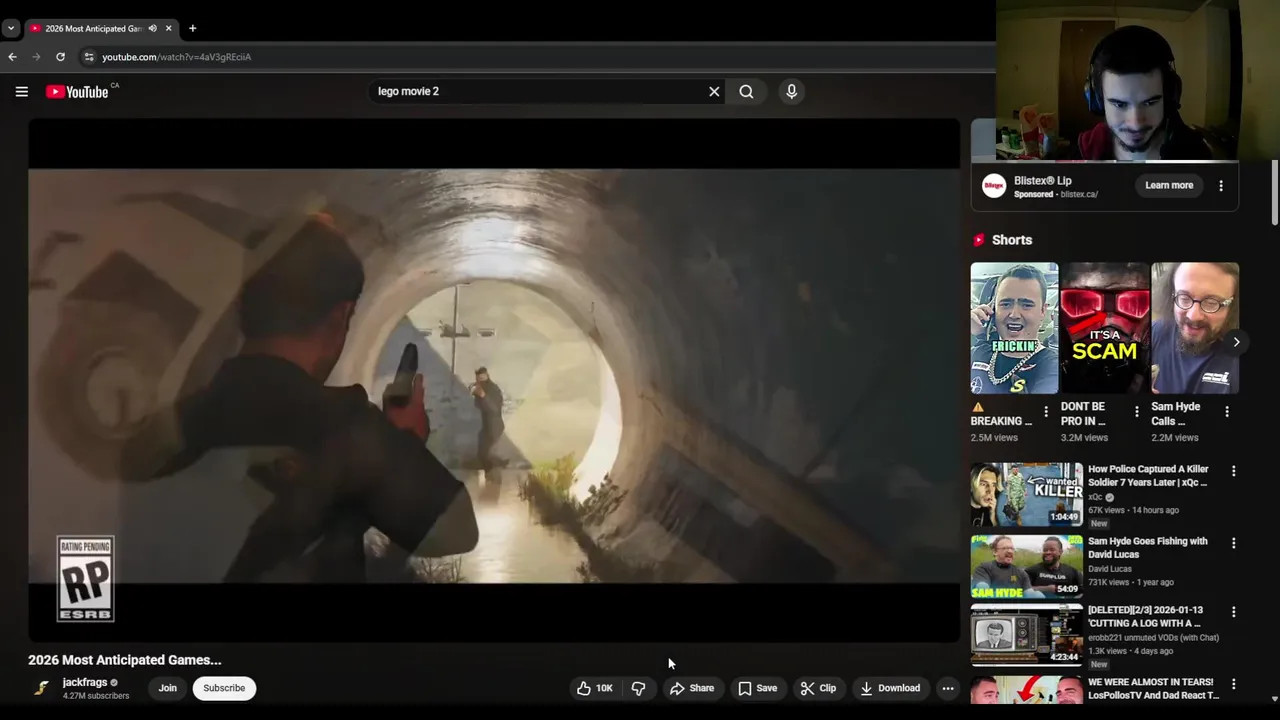Open CUTTING A LOG WITH A video title

[1146, 616]
